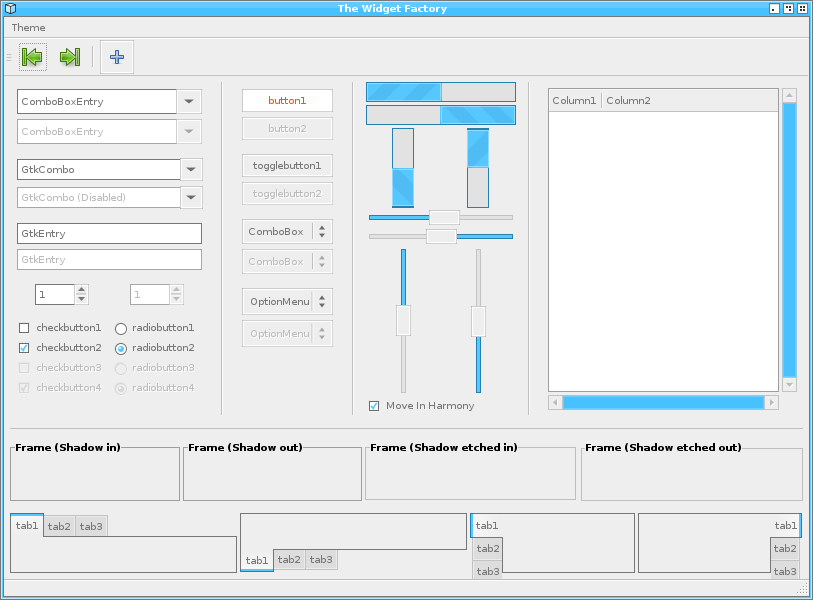813x600 pixels.
Task: Click the disabled ComboBoxEntry dropdown arrow
Action: [x=189, y=132]
